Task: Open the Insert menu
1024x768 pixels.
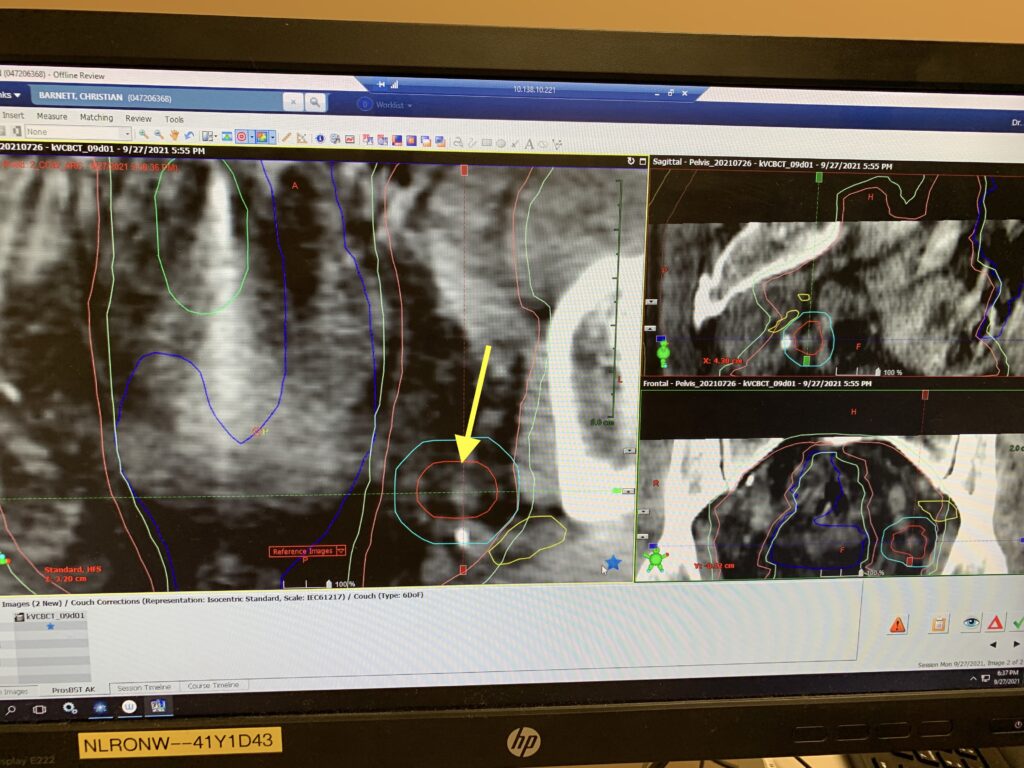Action: coord(13,115)
